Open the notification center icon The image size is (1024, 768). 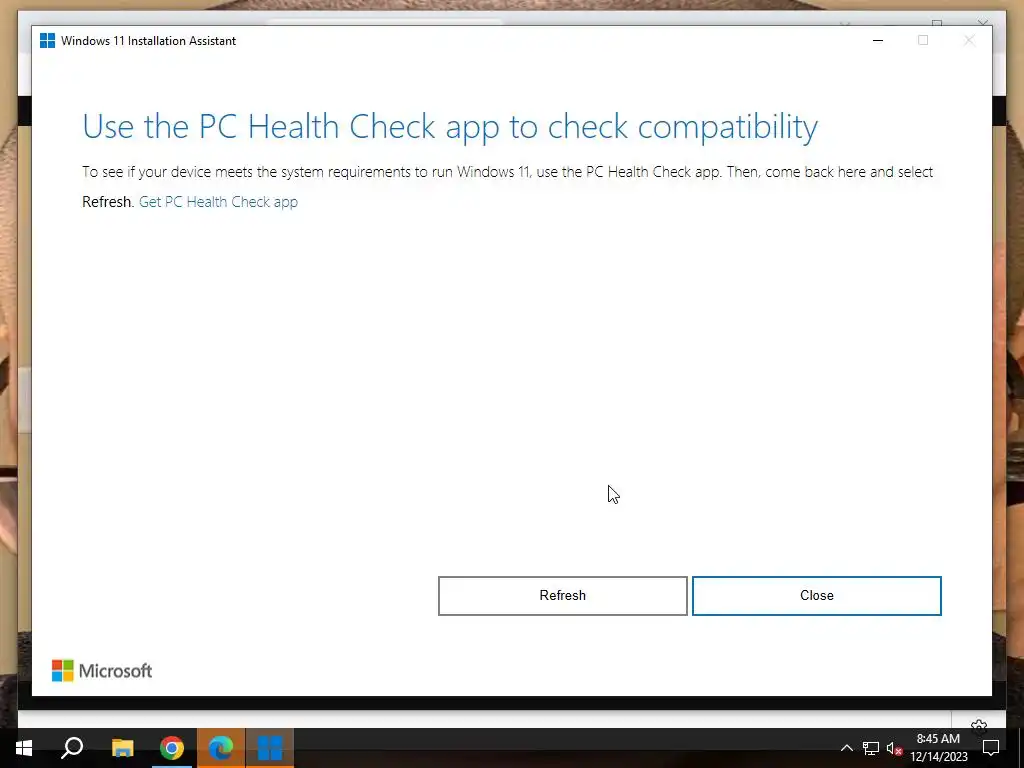pyautogui.click(x=991, y=748)
